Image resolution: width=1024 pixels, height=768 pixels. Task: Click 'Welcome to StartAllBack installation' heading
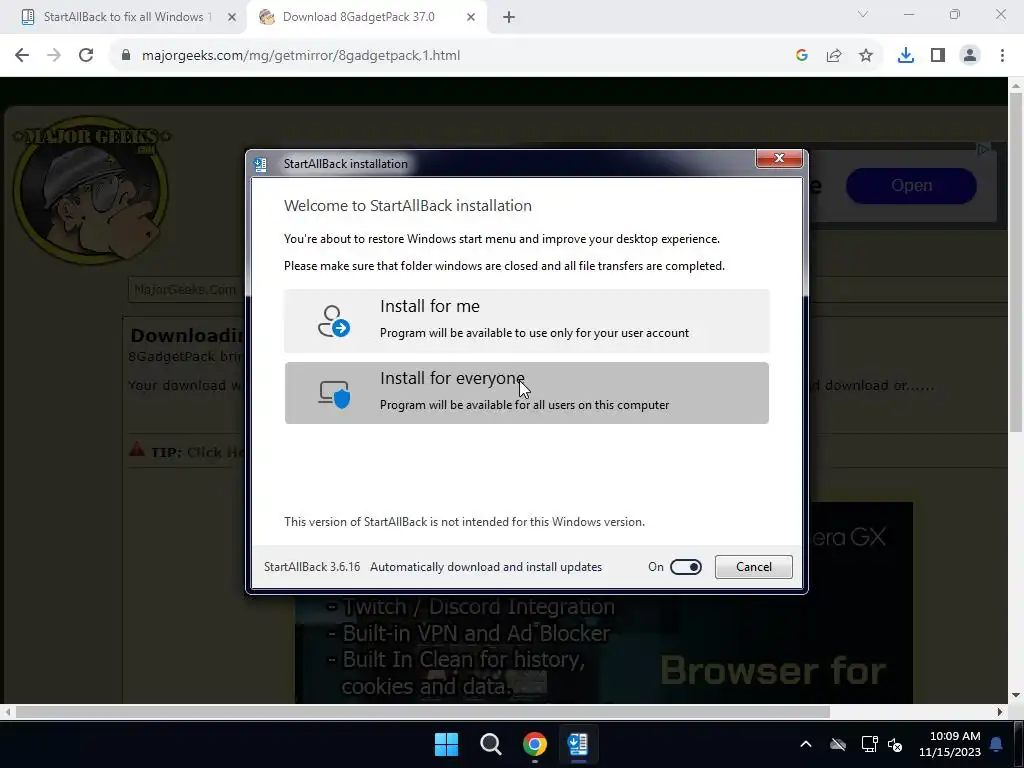[x=408, y=206]
